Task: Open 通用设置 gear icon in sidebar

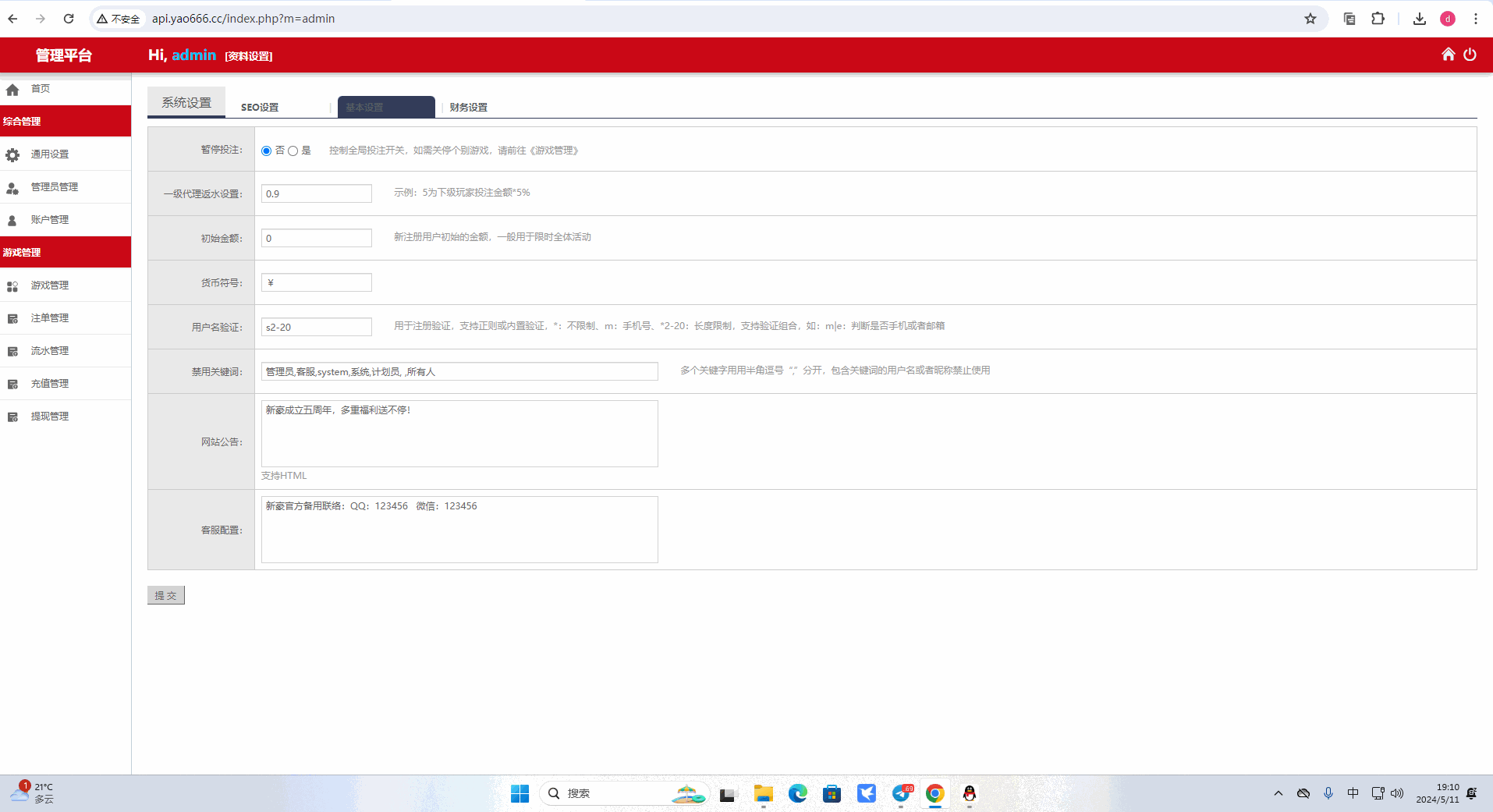Action: 12,155
